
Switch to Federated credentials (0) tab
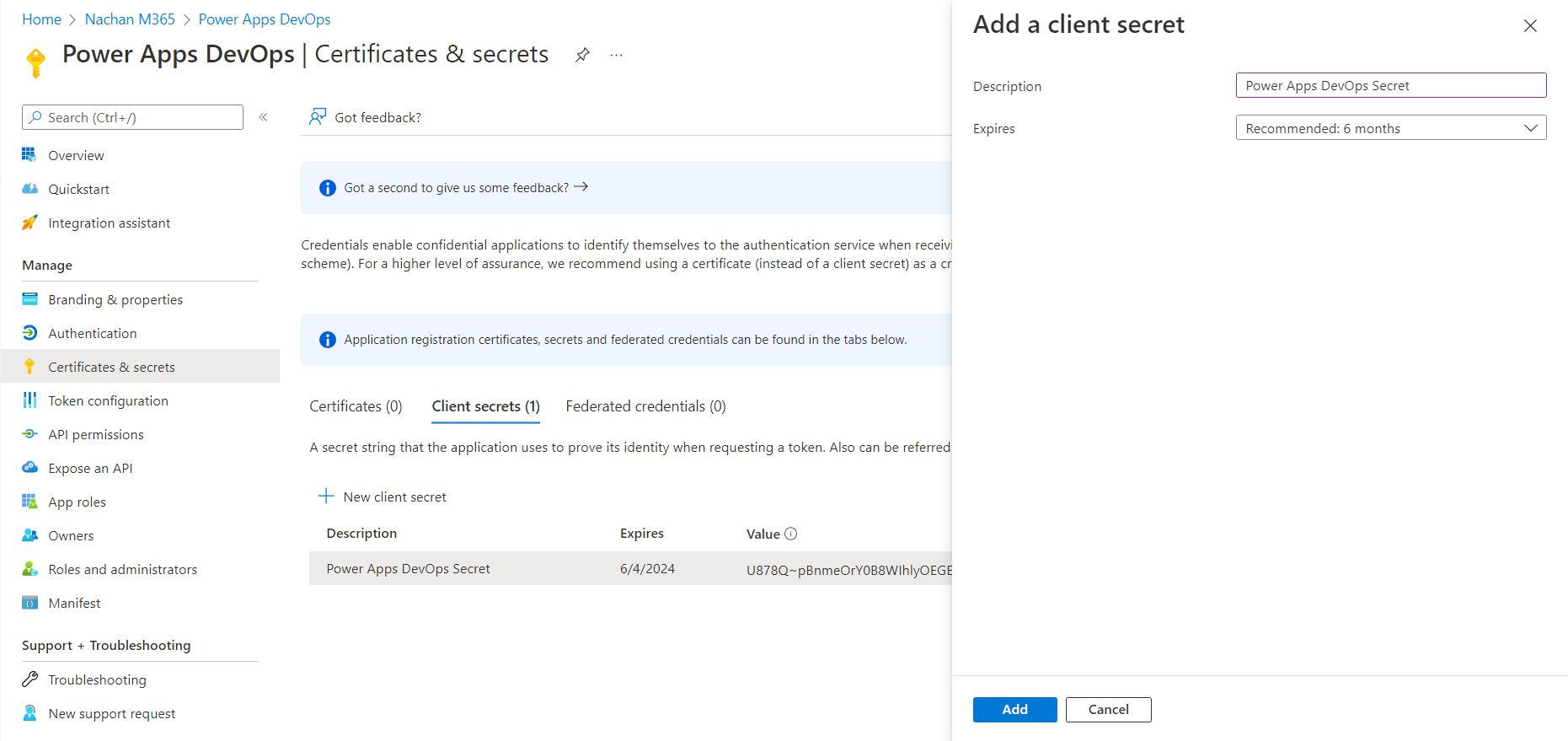pyautogui.click(x=645, y=406)
